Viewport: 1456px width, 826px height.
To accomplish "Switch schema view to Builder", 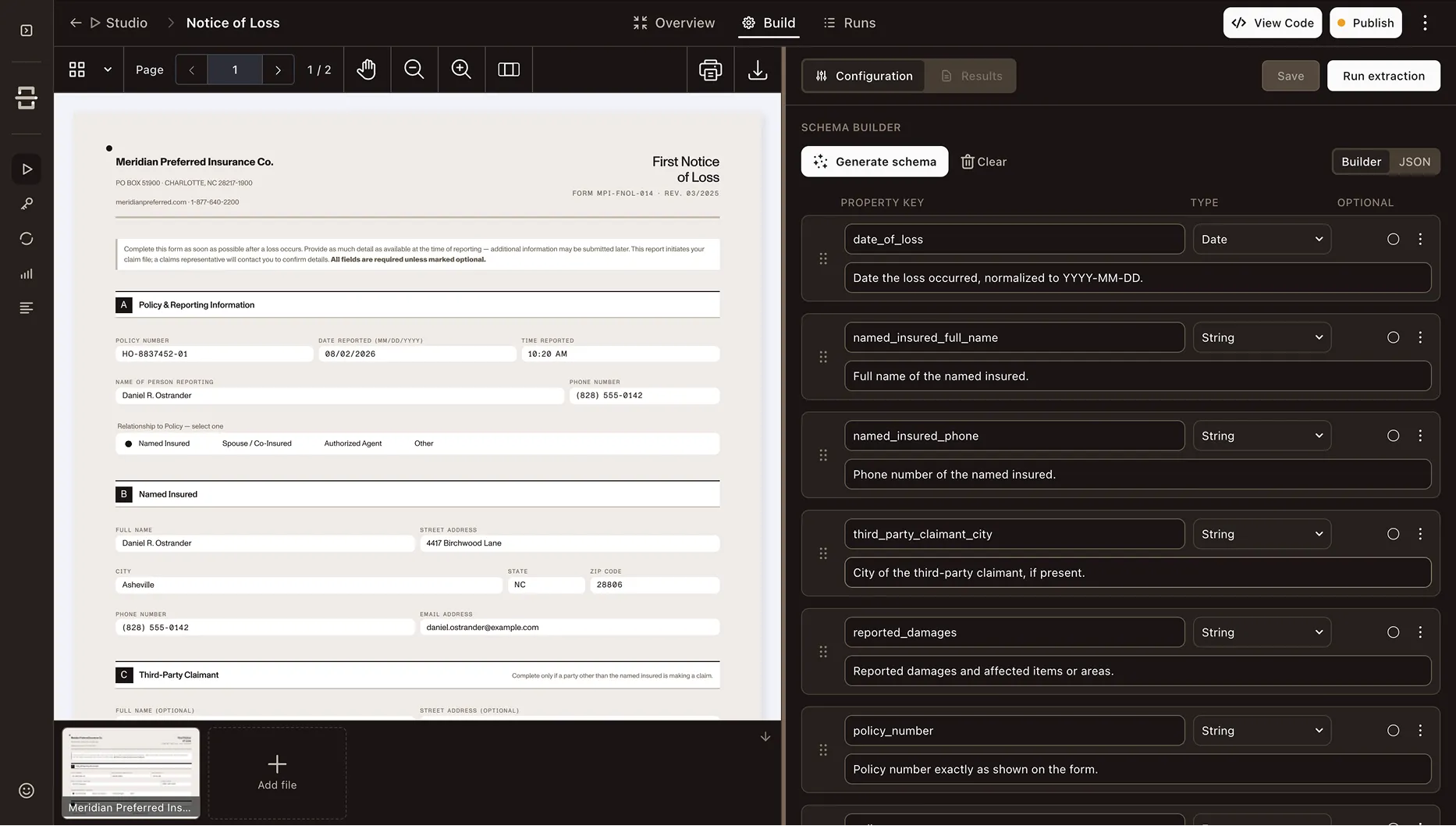I will tap(1361, 162).
